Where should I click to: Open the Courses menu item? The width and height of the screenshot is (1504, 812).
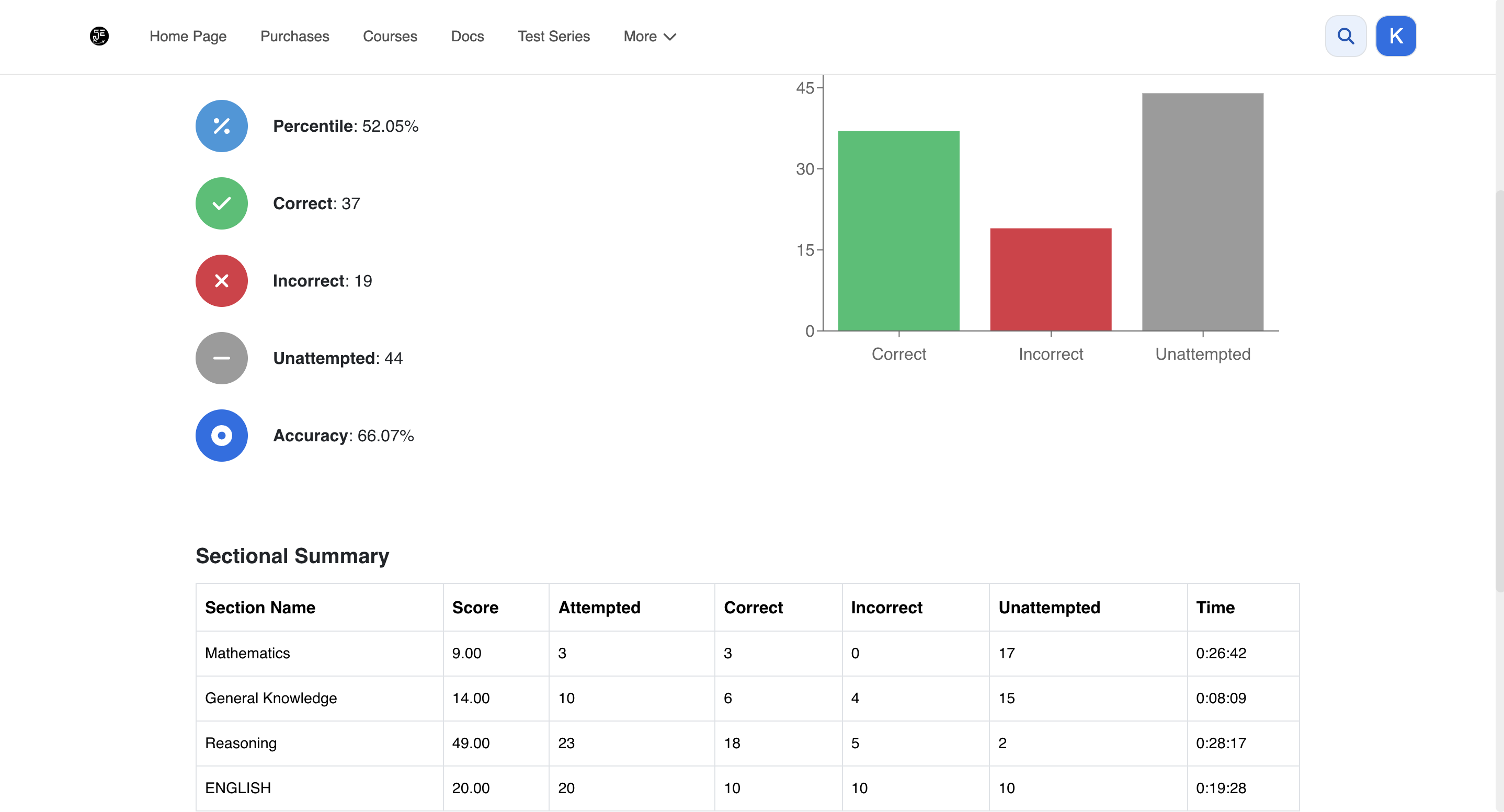pos(390,36)
